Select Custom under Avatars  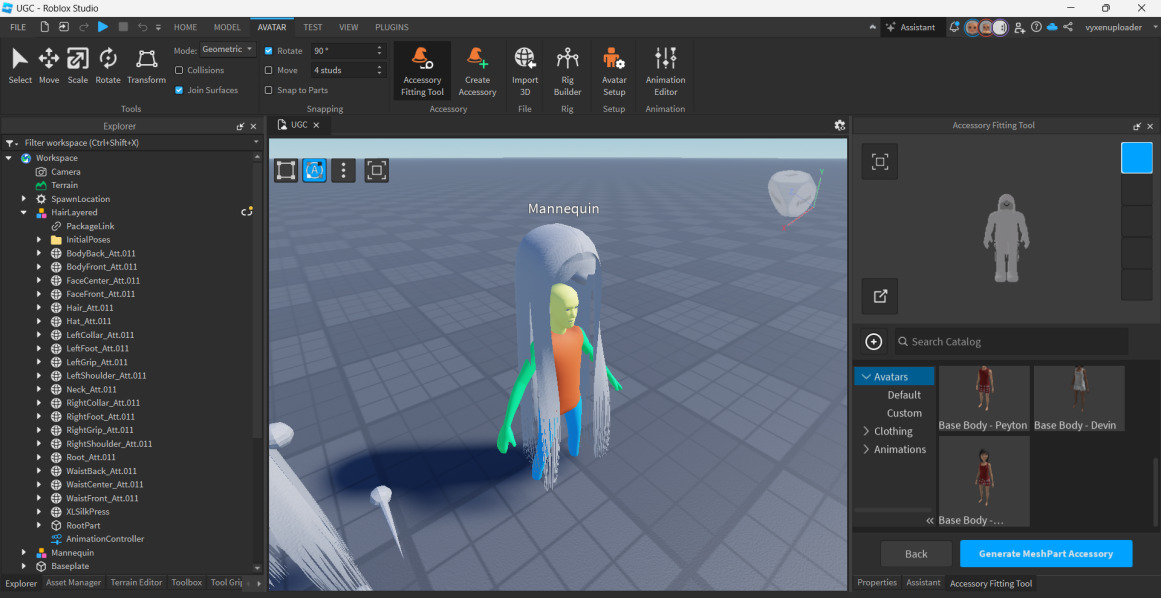pos(904,413)
